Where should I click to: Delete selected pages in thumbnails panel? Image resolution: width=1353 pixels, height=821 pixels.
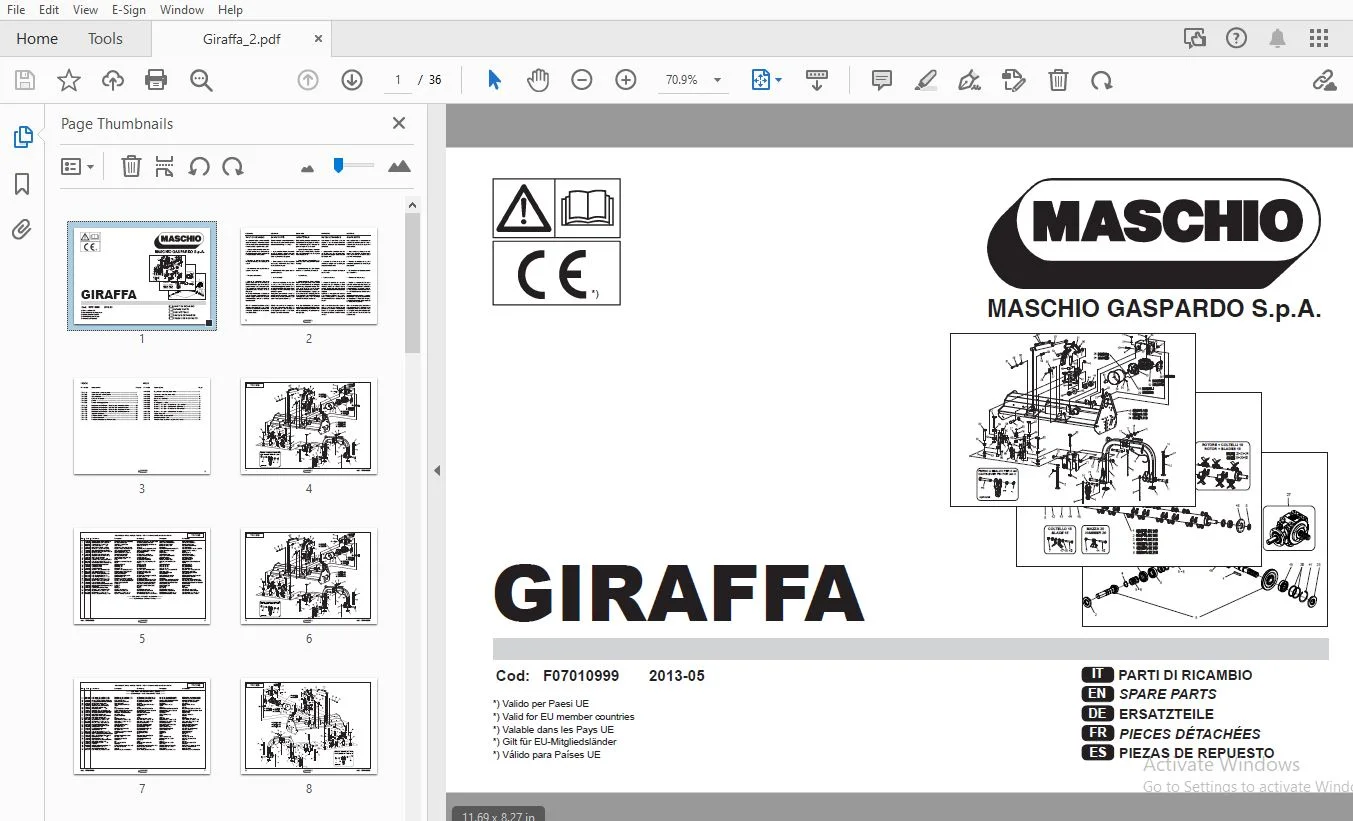pyautogui.click(x=131, y=167)
